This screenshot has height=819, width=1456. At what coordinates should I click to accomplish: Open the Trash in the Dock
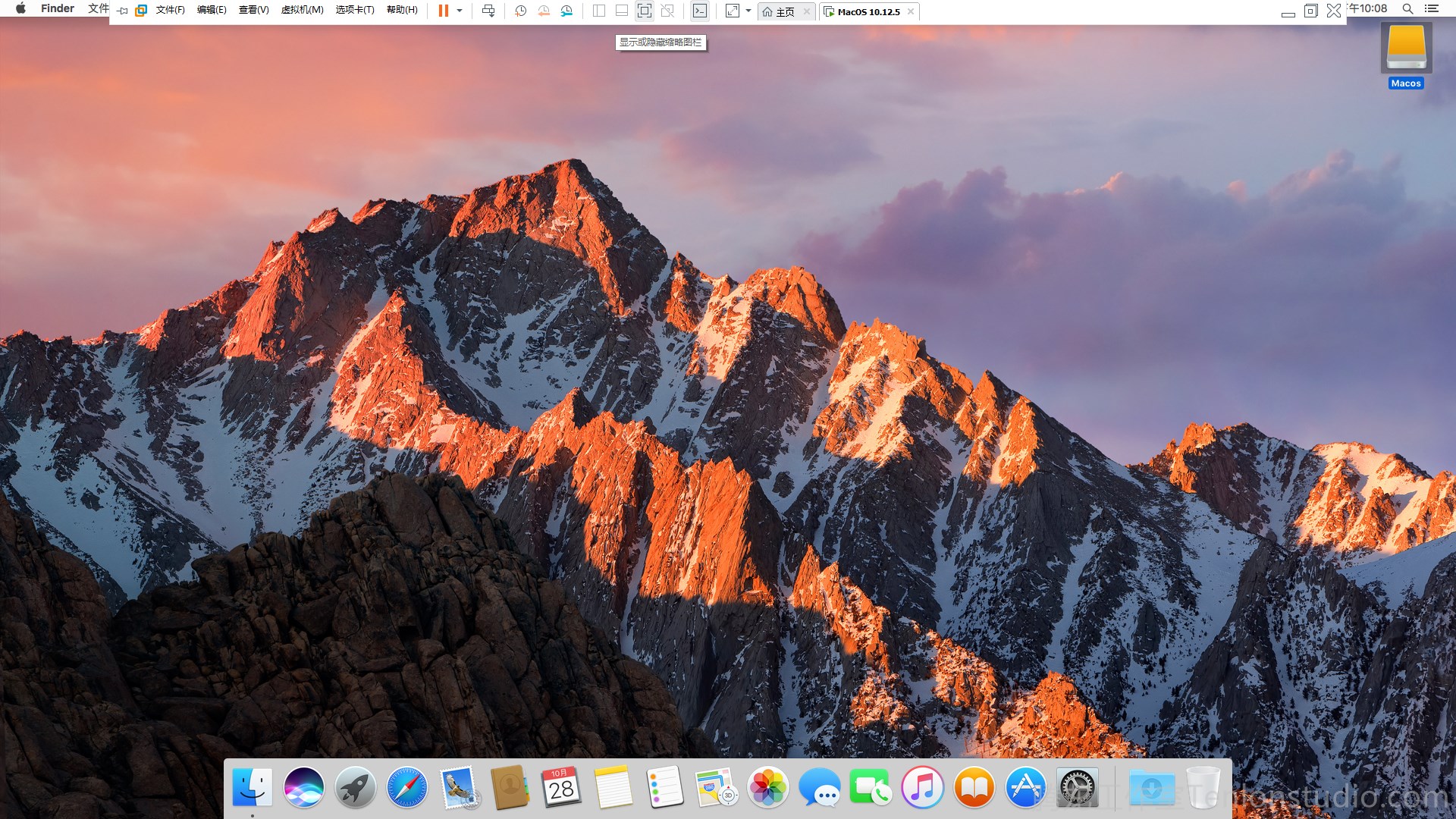(x=1203, y=787)
